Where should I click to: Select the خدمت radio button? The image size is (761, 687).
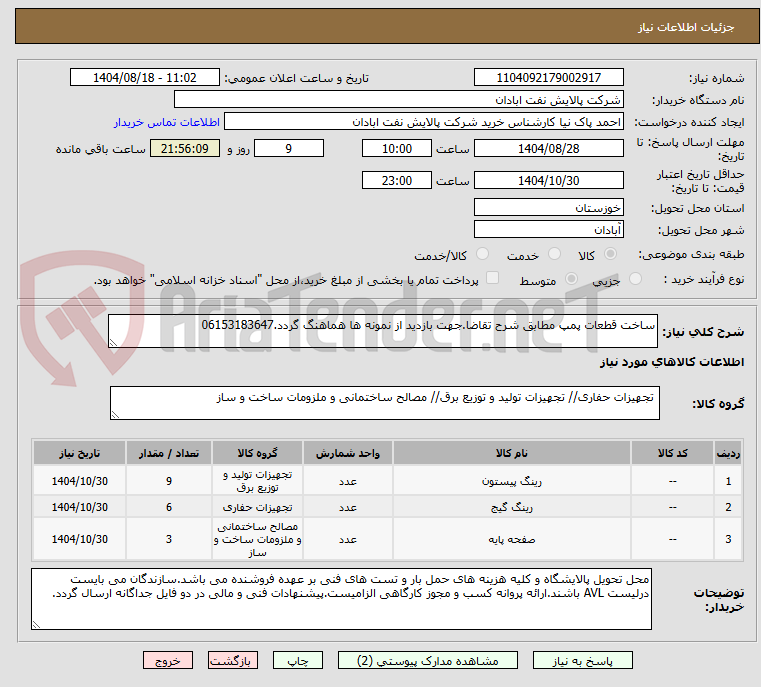point(554,254)
